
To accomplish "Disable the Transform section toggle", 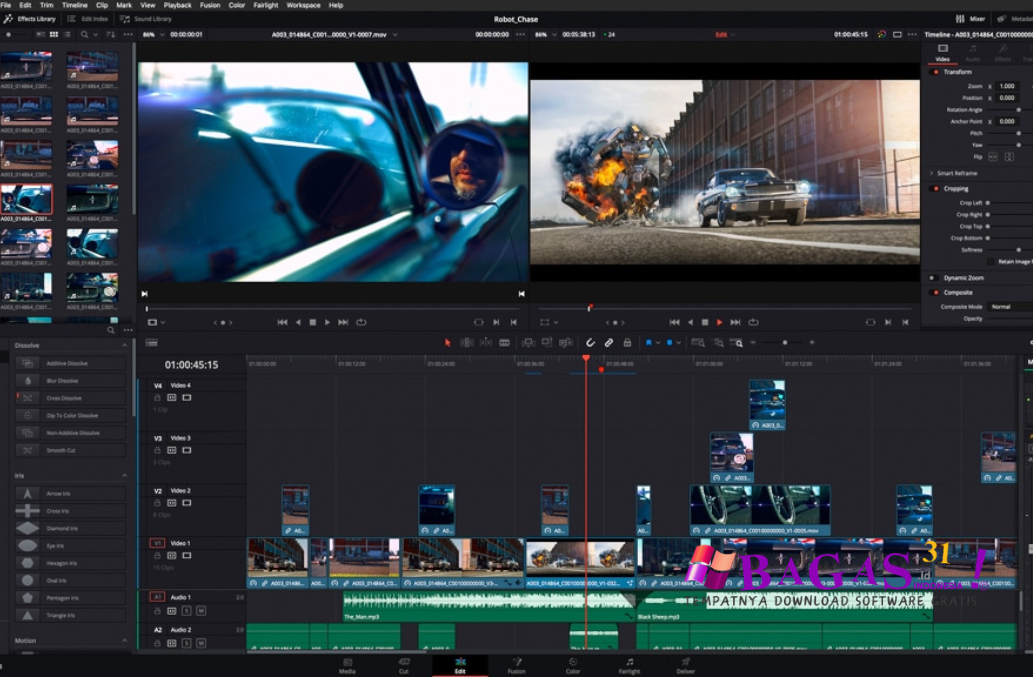I will tap(935, 72).
